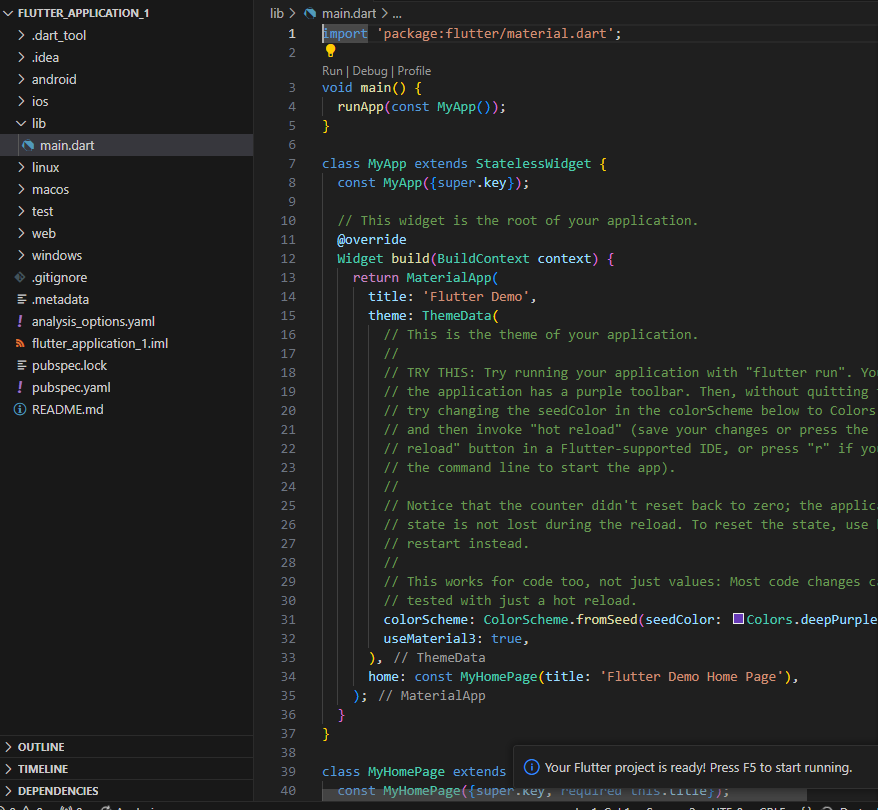Click 'Flutter Demo Home Page' string on line 34
This screenshot has width=878, height=810.
692,676
